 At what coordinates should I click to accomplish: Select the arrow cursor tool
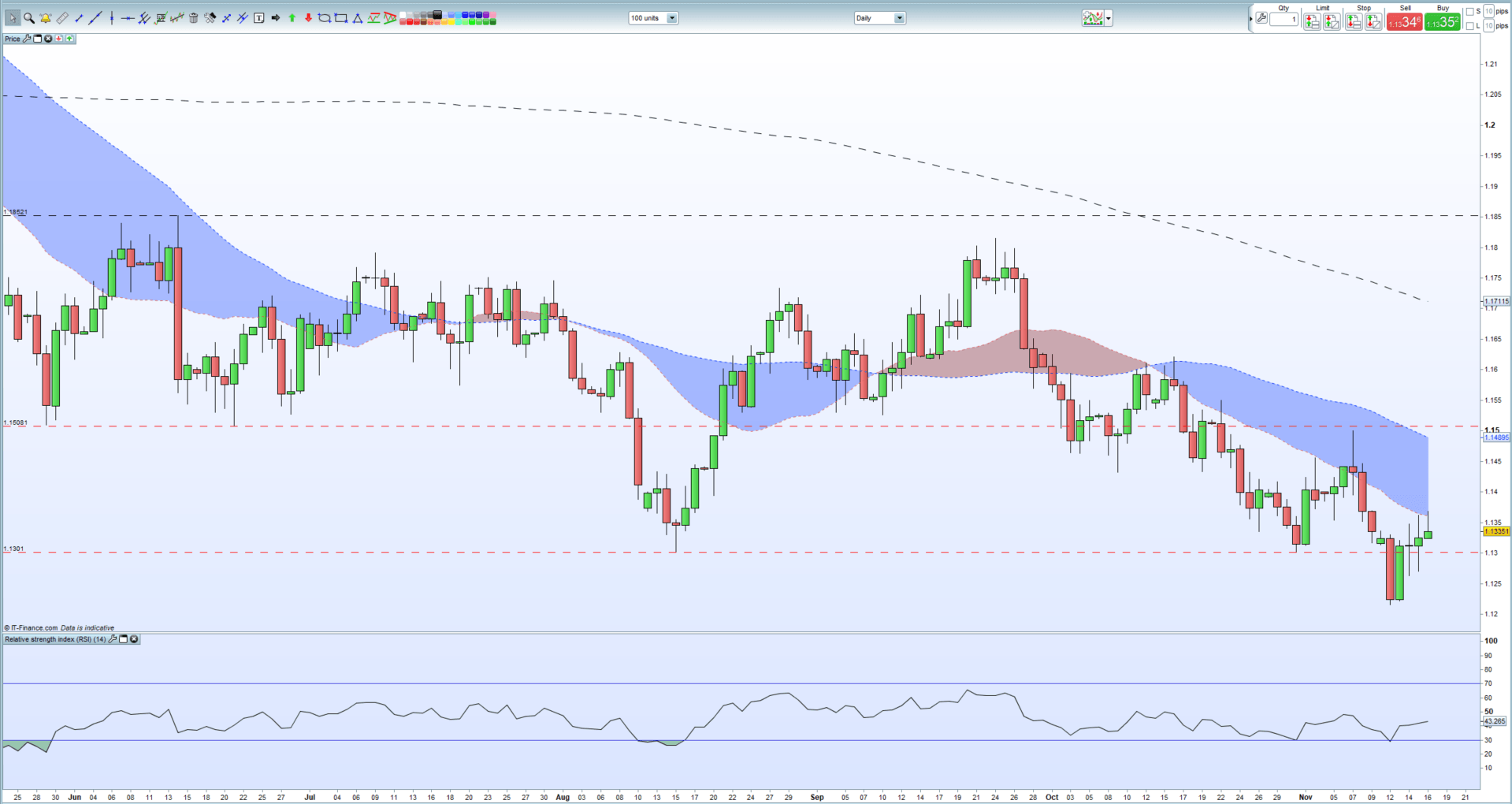pyautogui.click(x=13, y=17)
